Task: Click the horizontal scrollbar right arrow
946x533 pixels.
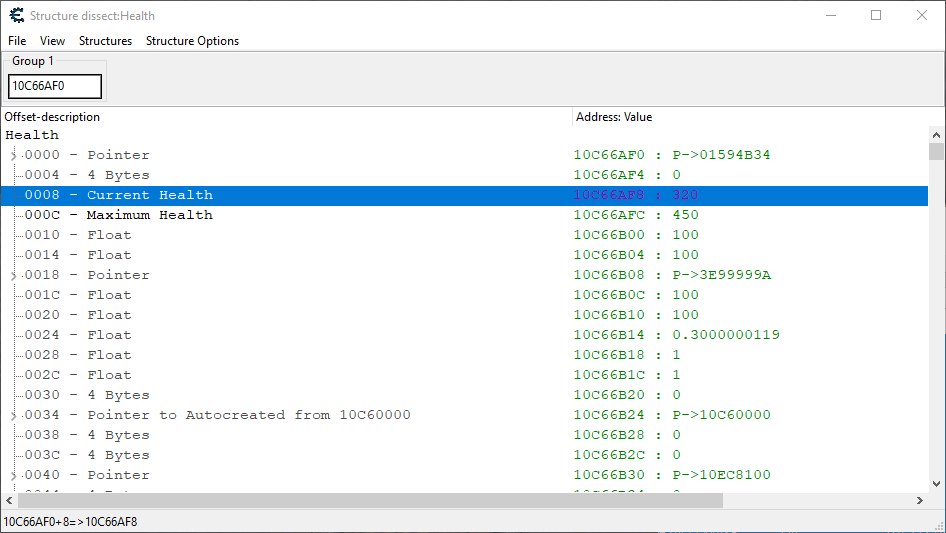Action: pyautogui.click(x=920, y=500)
